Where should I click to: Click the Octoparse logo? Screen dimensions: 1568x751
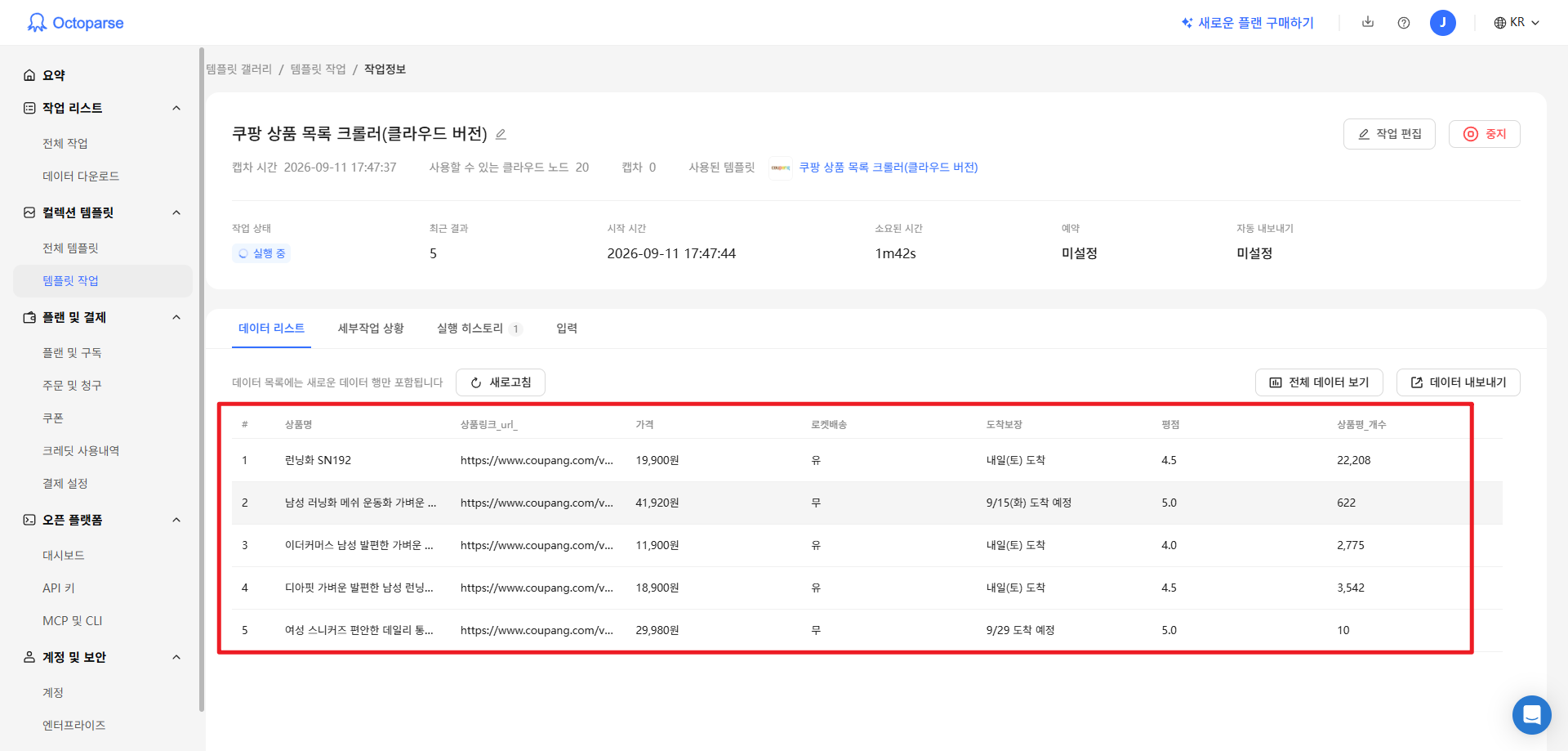tap(75, 23)
